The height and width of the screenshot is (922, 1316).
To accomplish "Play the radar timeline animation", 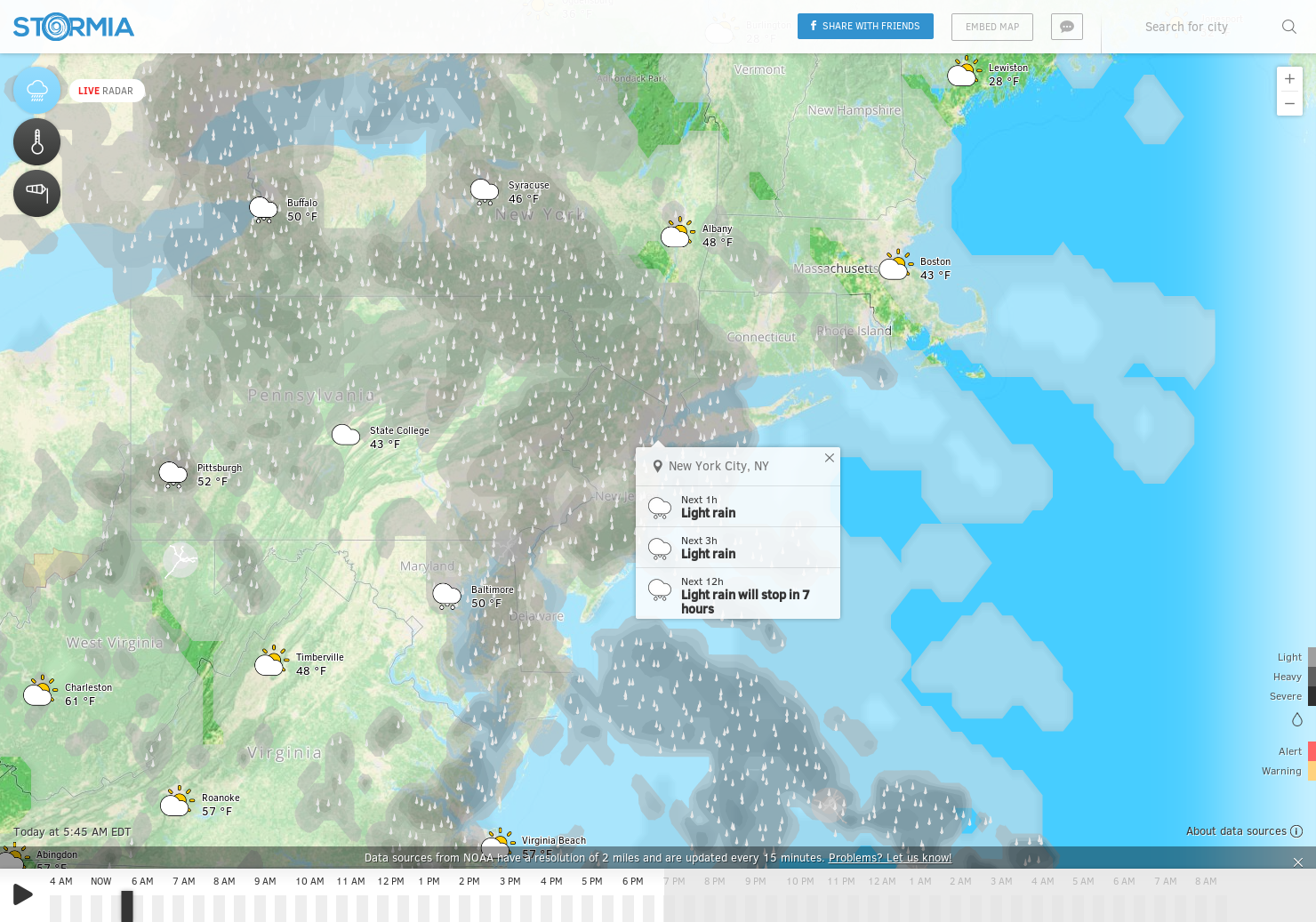I will pos(23,894).
